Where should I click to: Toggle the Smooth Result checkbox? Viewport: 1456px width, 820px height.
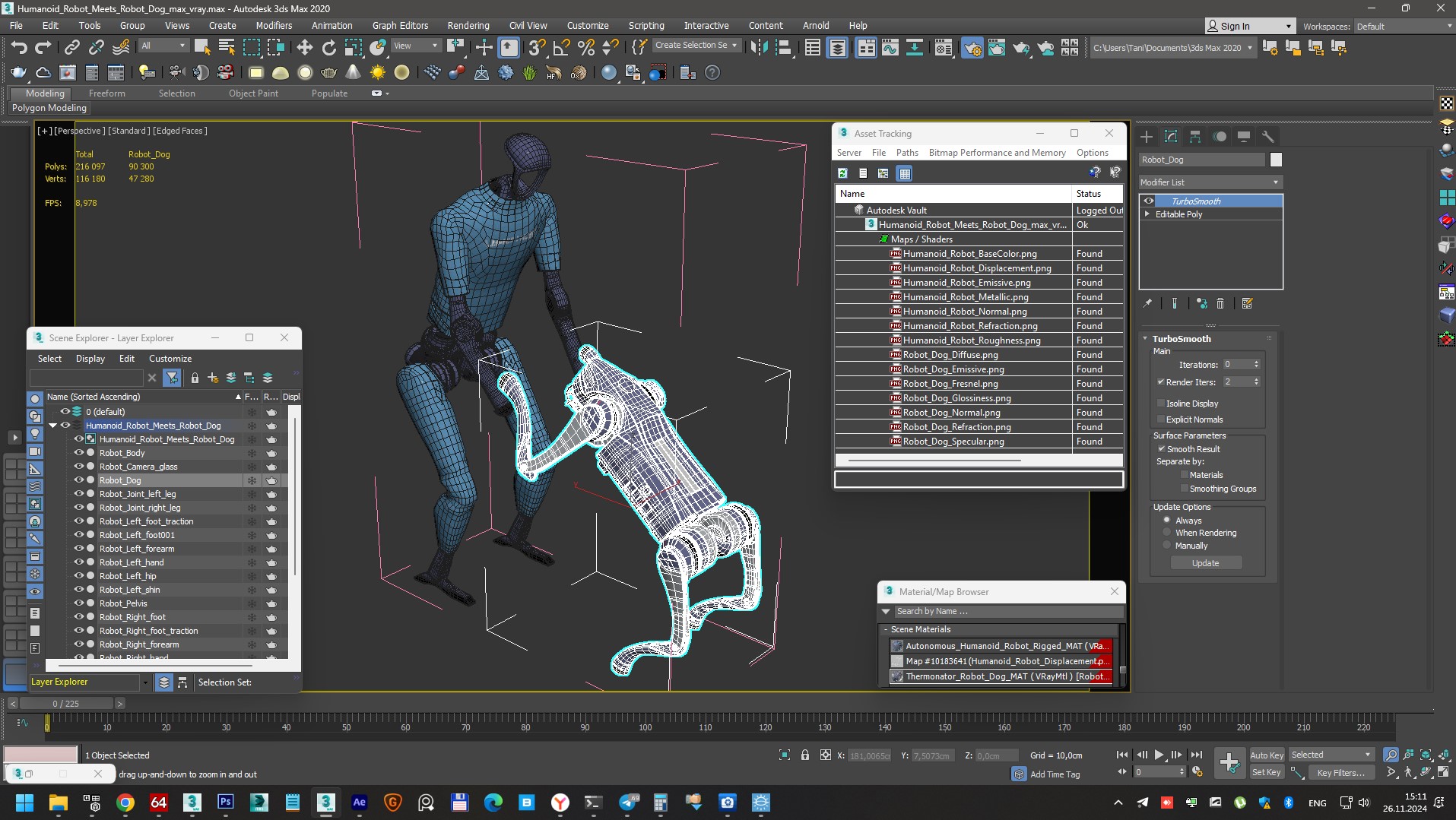[1161, 449]
